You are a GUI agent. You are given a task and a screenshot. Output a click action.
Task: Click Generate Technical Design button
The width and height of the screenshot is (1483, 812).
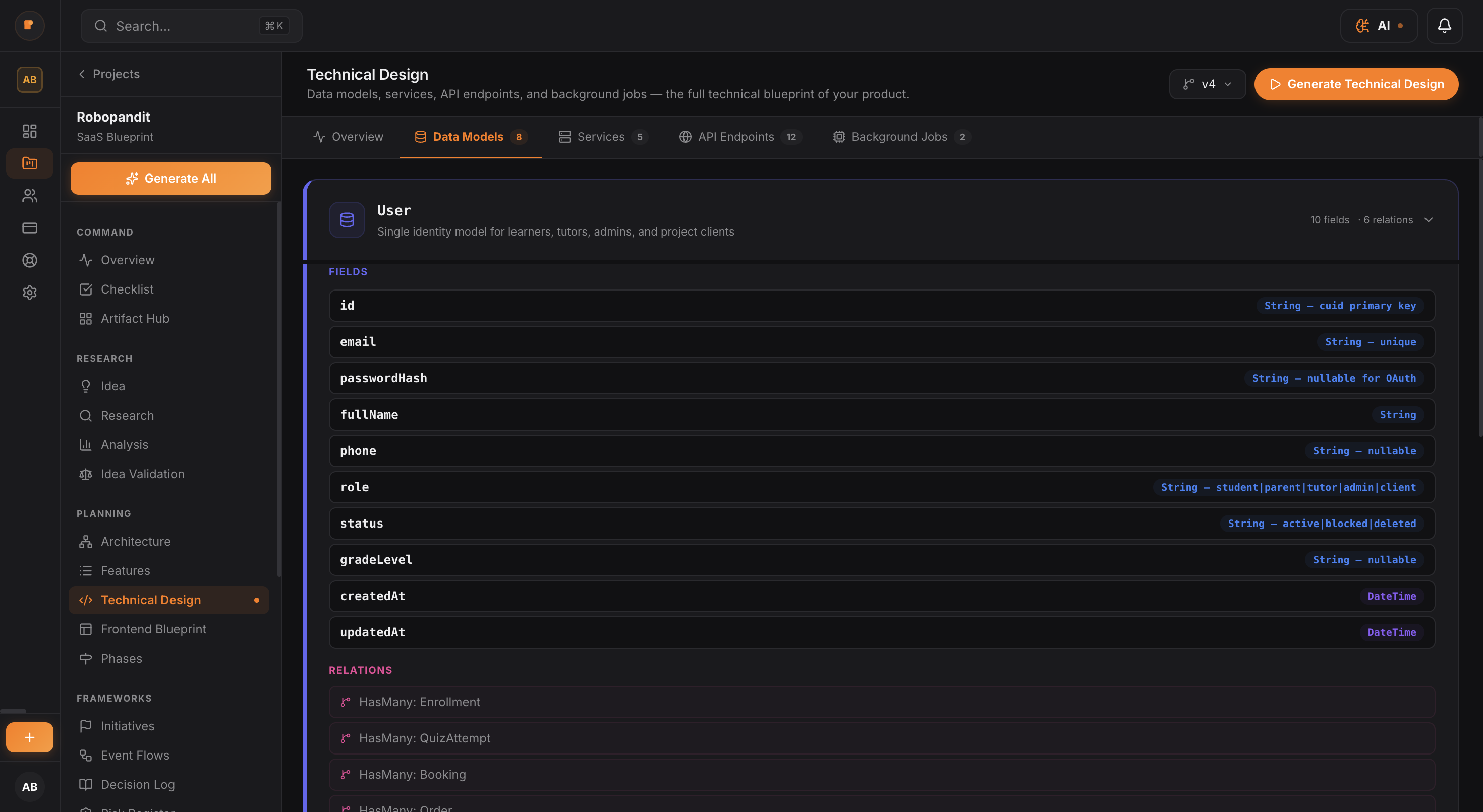(1356, 84)
